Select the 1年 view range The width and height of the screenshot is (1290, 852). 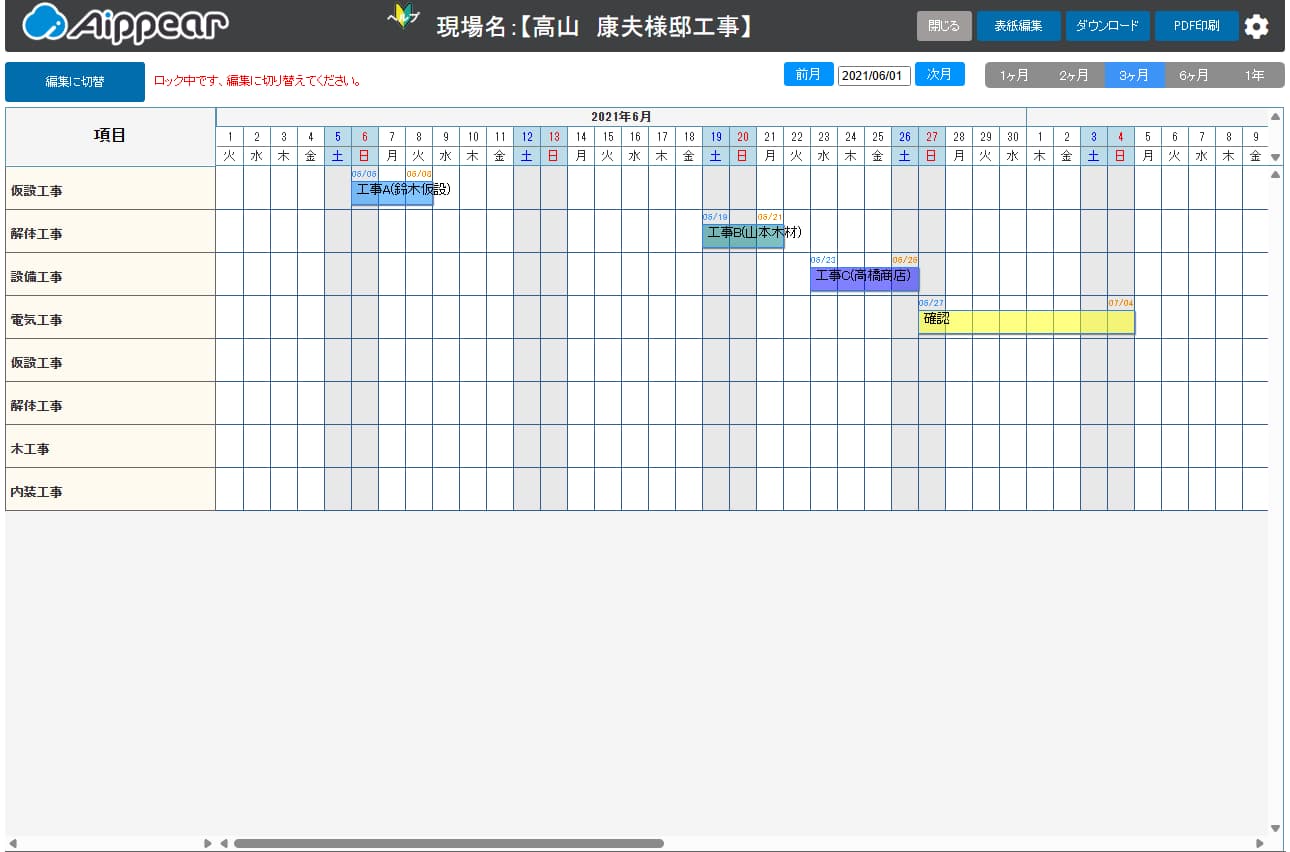(x=1254, y=75)
